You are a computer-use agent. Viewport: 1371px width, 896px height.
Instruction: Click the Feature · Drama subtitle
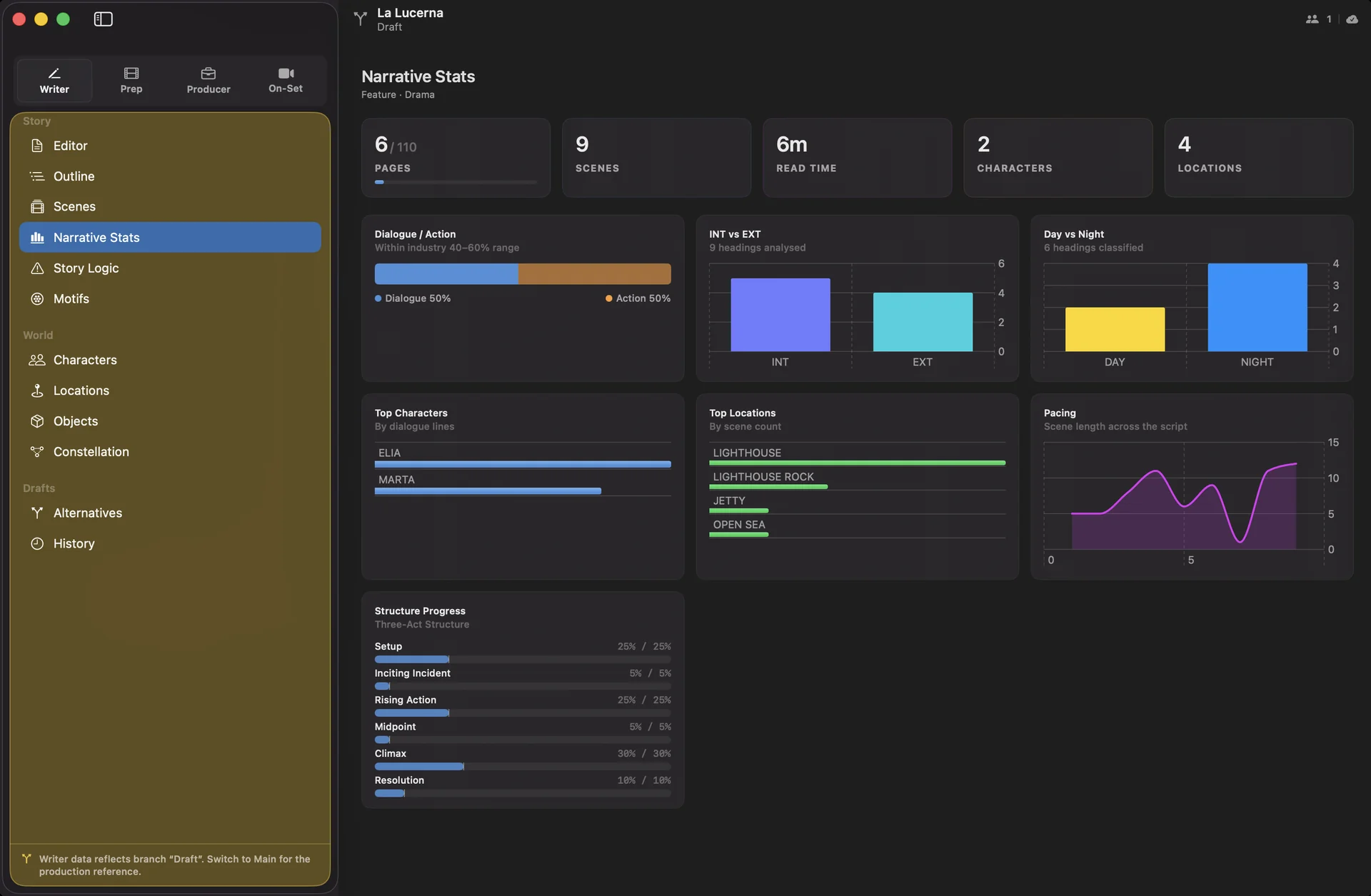click(x=398, y=95)
